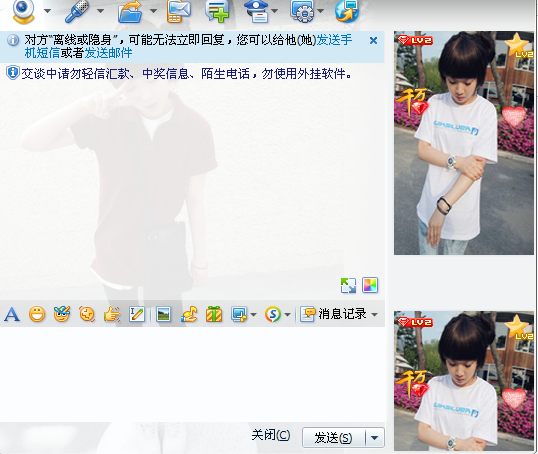Click the pink heart icon on top avatar
538x454 pixels.
pos(514,116)
